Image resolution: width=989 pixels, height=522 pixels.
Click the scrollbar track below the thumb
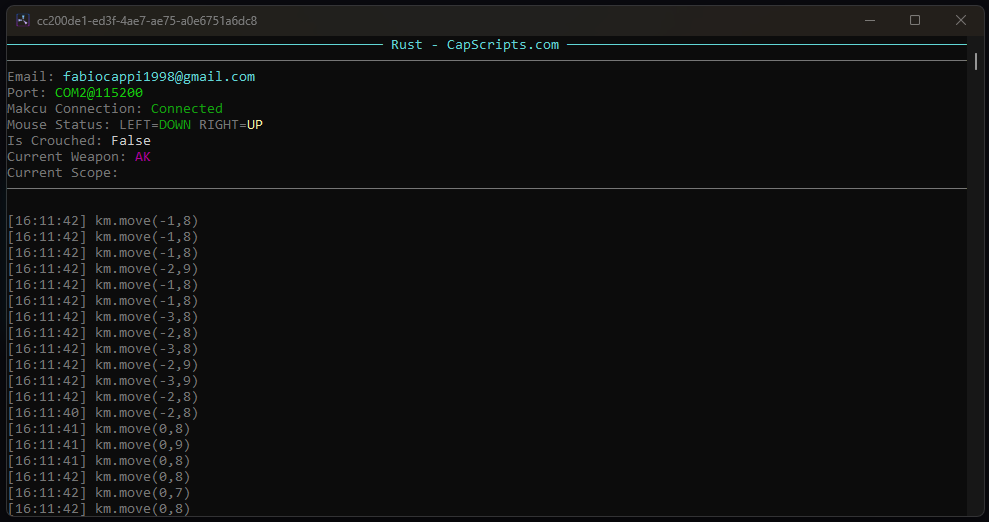click(976, 300)
